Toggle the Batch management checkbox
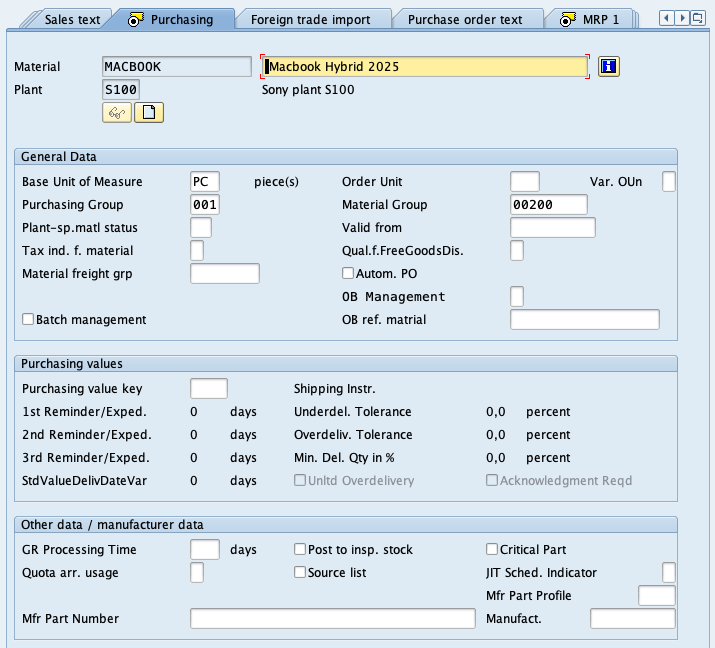The height and width of the screenshot is (648, 715). point(28,319)
